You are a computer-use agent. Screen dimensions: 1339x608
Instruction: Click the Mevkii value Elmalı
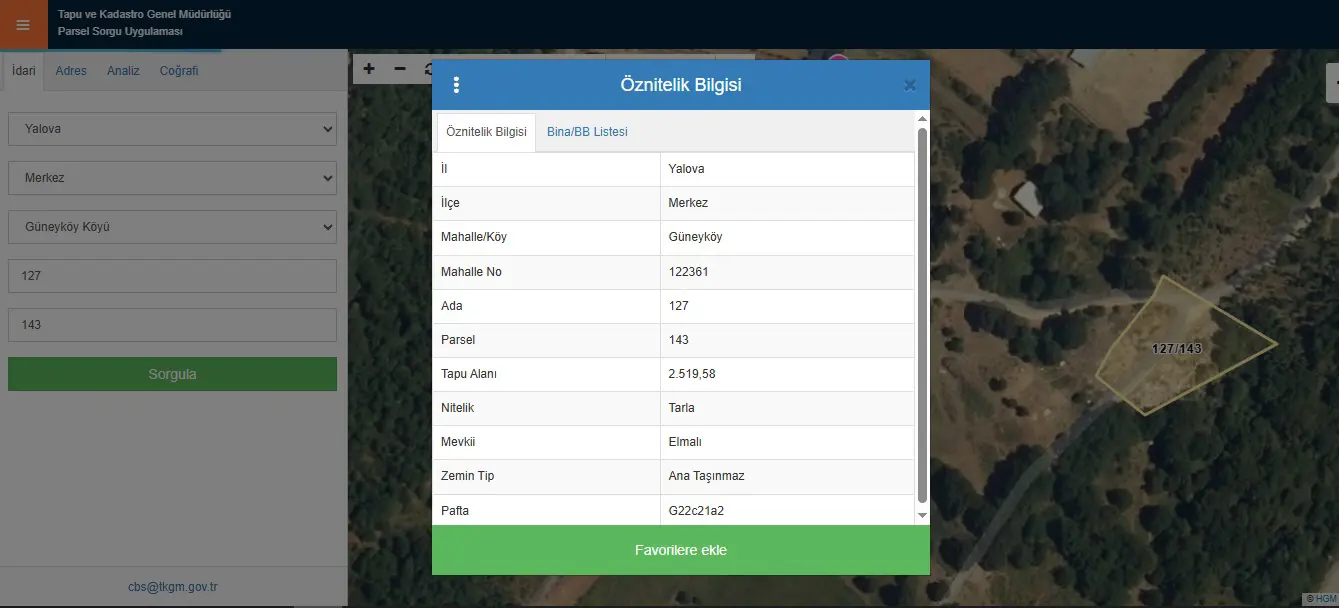point(685,442)
